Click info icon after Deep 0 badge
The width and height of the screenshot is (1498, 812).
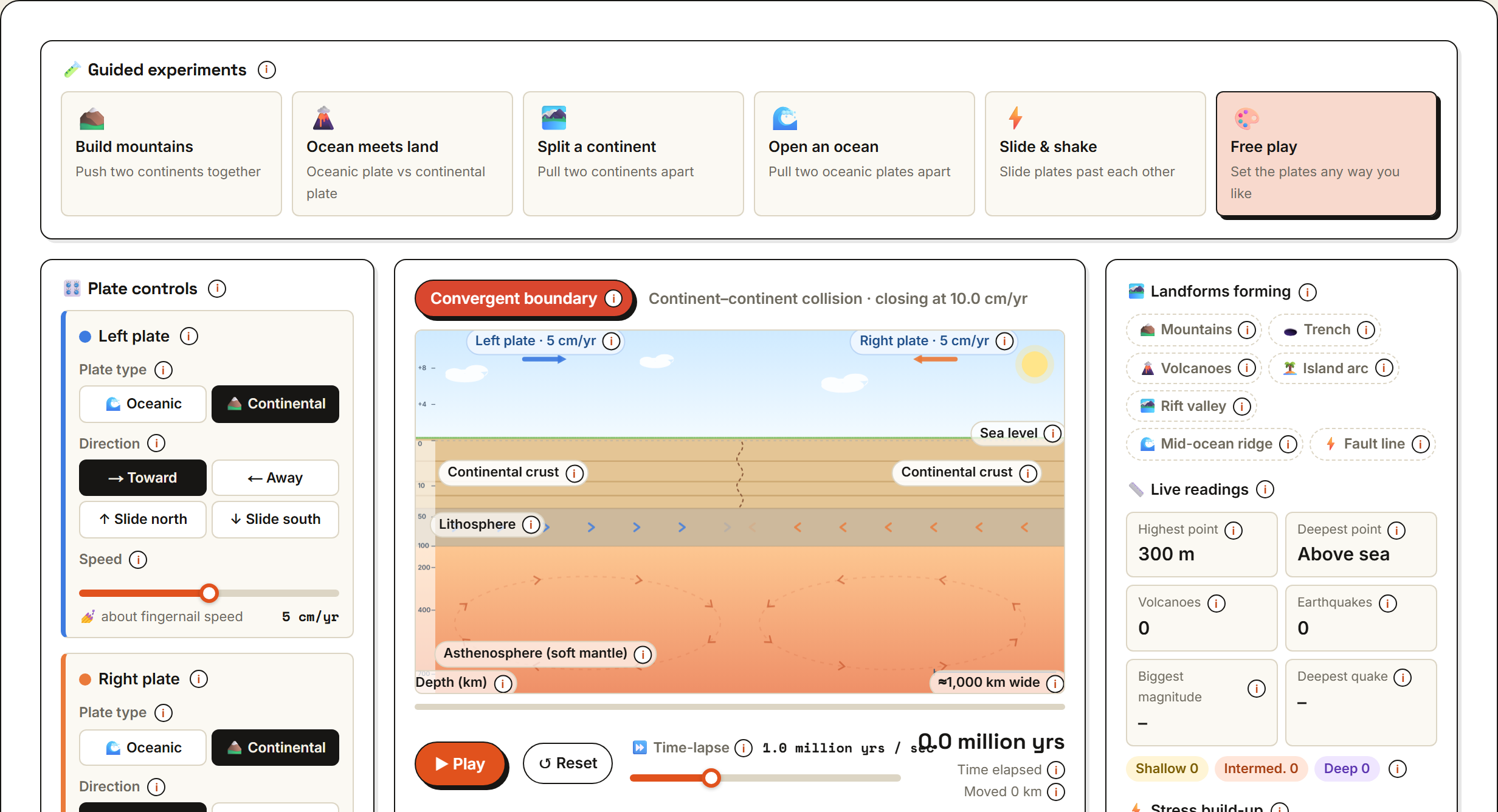(x=1398, y=769)
